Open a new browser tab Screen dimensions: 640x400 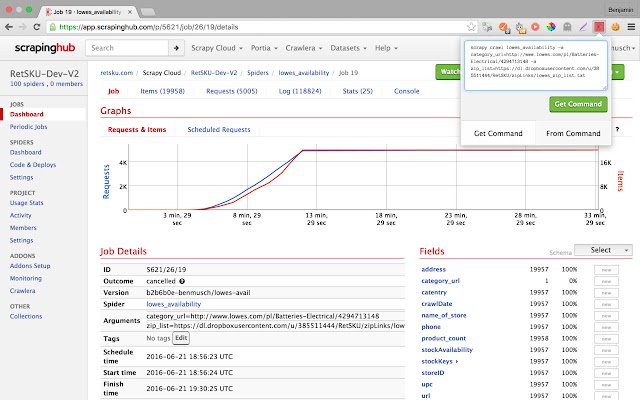(148, 12)
